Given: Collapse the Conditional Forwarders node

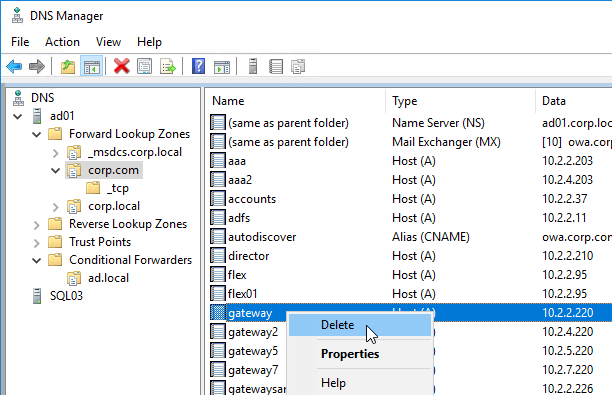Looking at the screenshot, I should (37, 260).
